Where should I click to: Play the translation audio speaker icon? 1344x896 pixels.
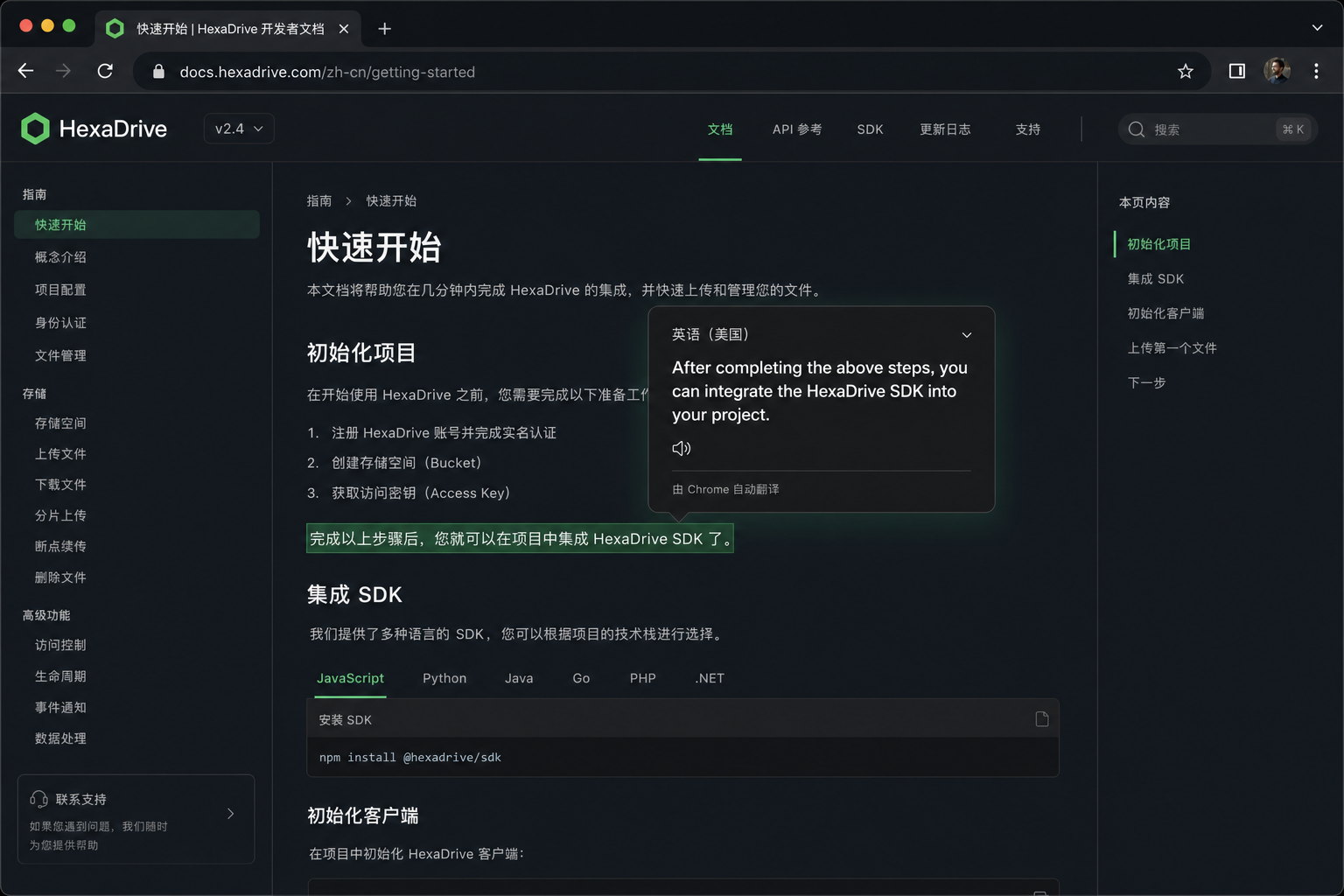[682, 448]
